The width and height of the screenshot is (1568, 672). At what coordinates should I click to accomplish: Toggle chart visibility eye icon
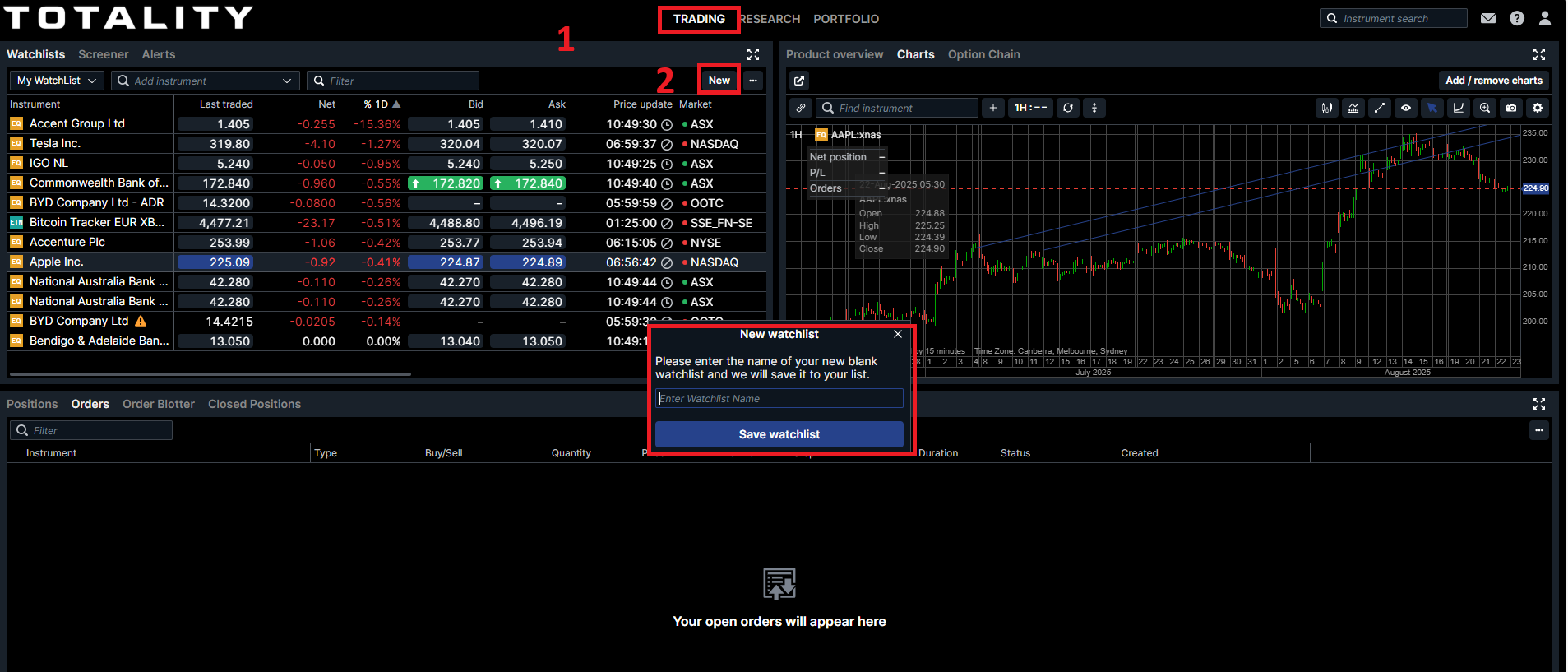1406,108
